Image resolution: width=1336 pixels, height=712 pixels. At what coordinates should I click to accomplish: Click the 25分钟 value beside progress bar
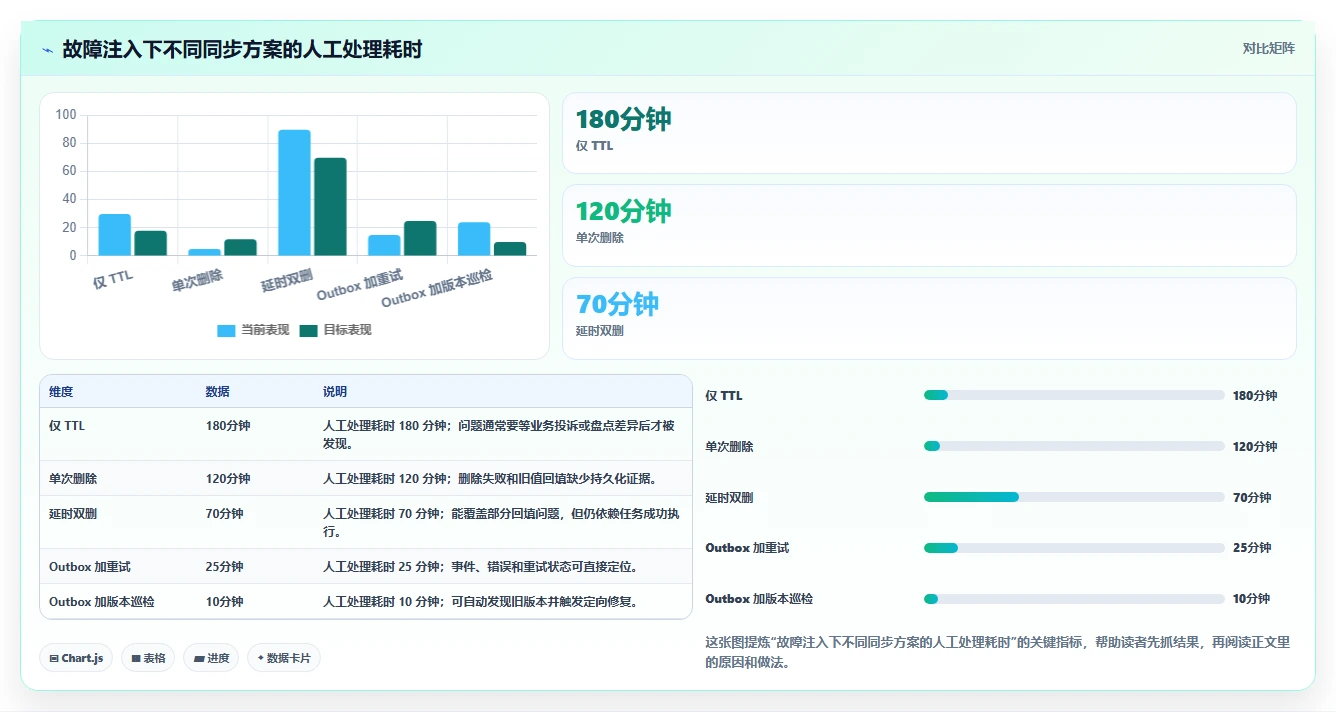(1251, 548)
